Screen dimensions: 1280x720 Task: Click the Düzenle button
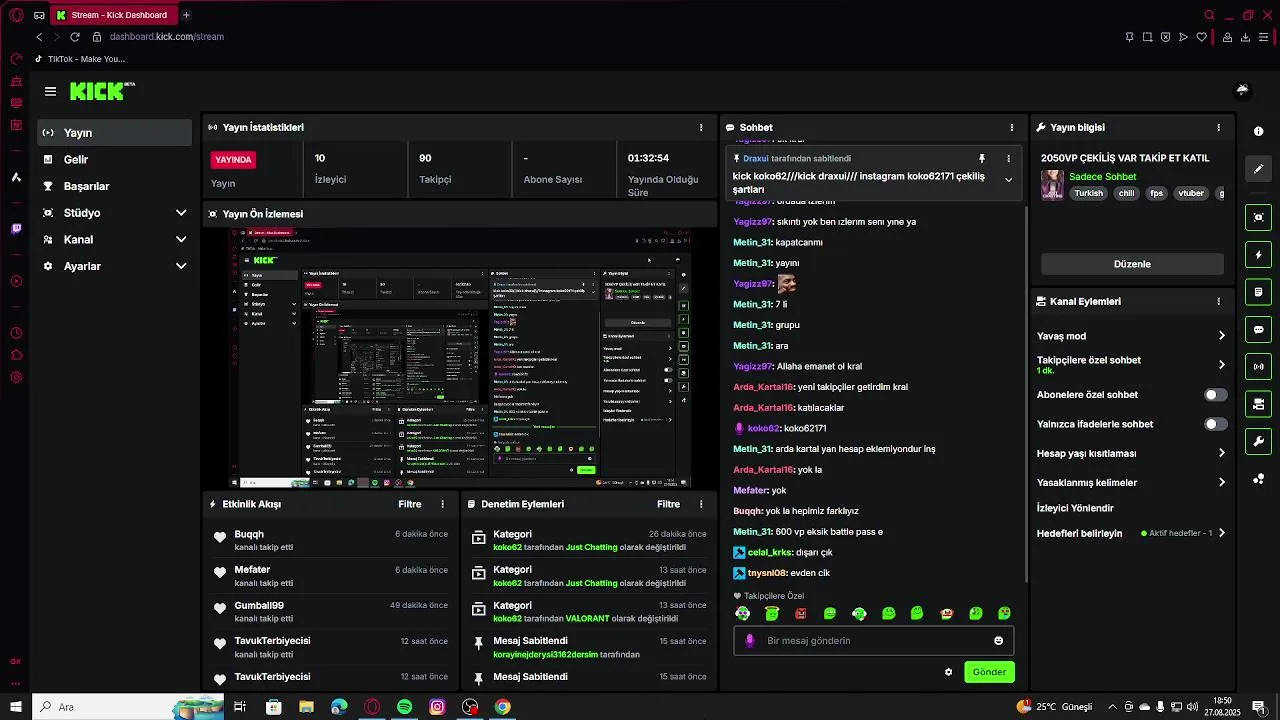tap(1132, 264)
